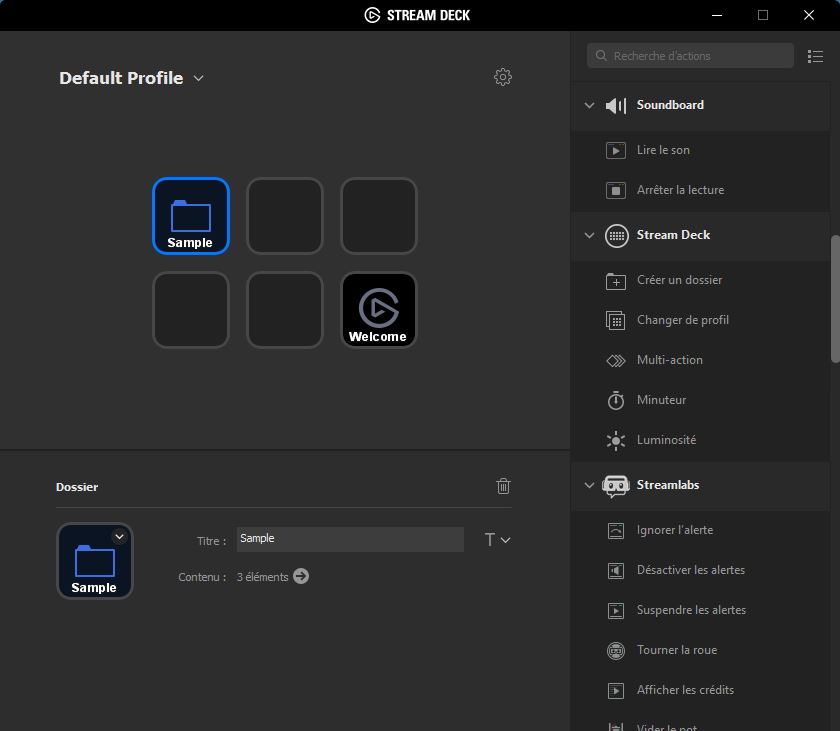Image resolution: width=840 pixels, height=731 pixels.
Task: Select the Welcome key on the deck
Action: click(379, 310)
